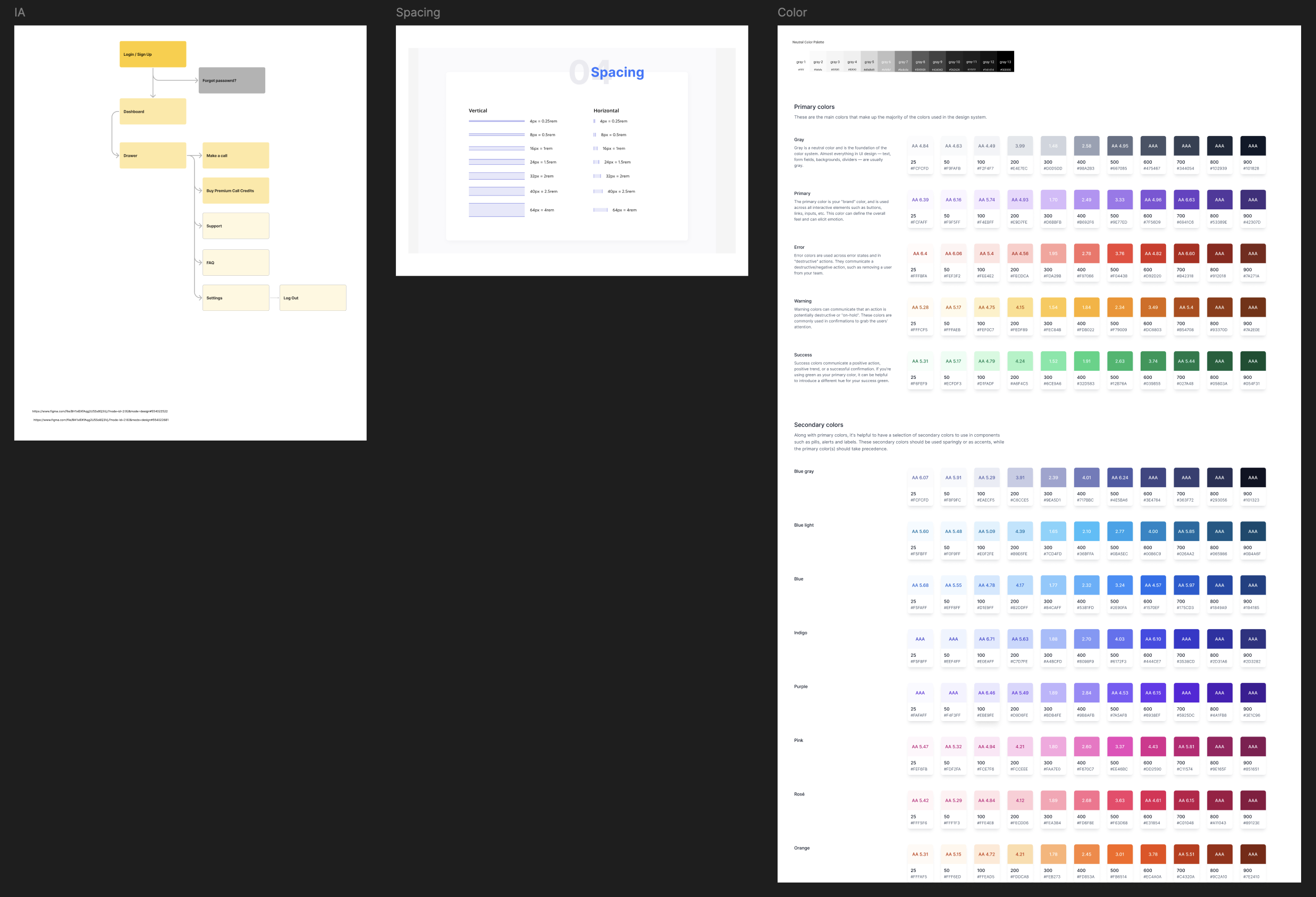Select the 'Buy Premium Call Credits' node
The width and height of the screenshot is (1316, 897).
235,191
